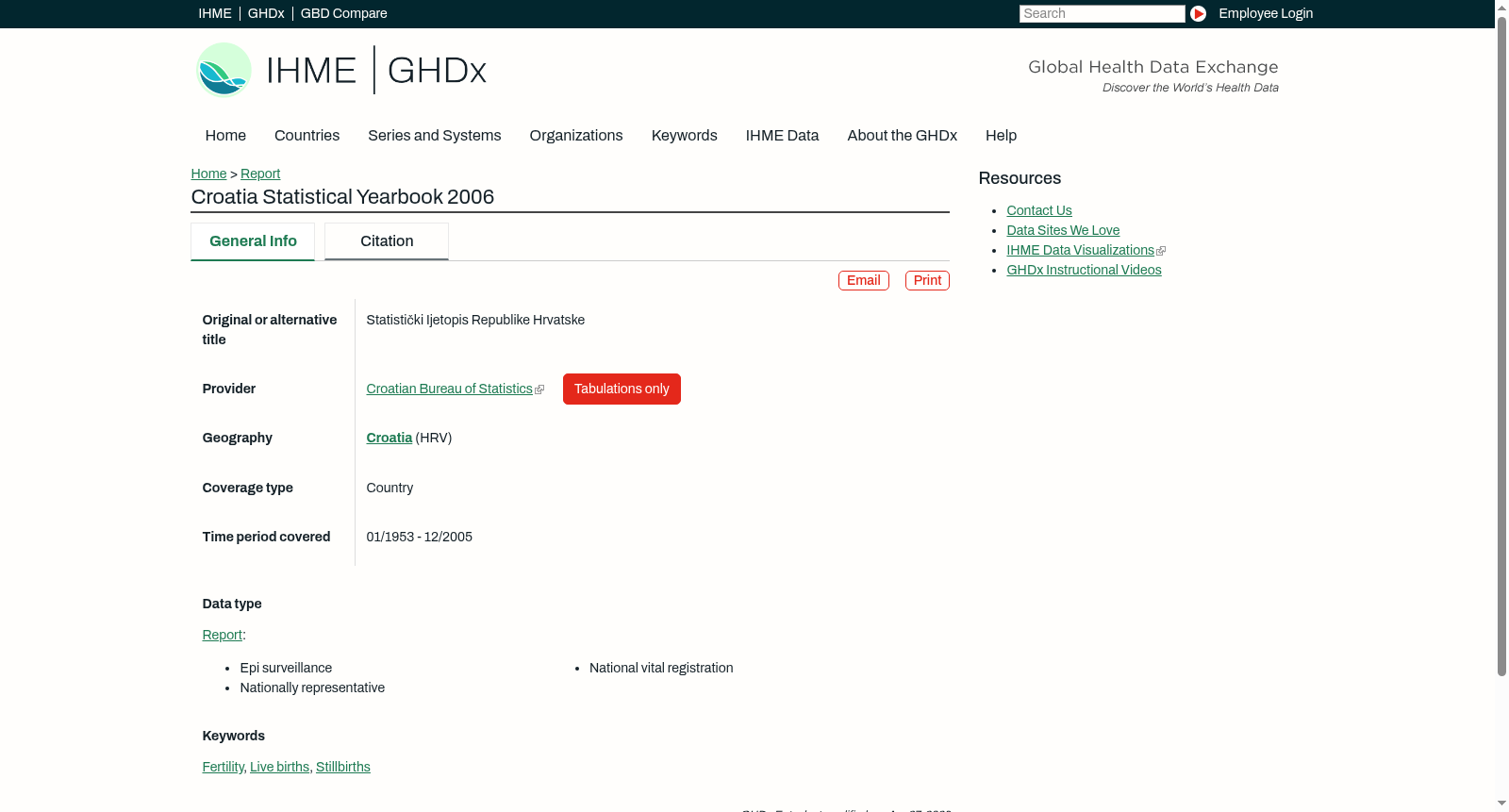Open the Countries menu

tap(307, 135)
